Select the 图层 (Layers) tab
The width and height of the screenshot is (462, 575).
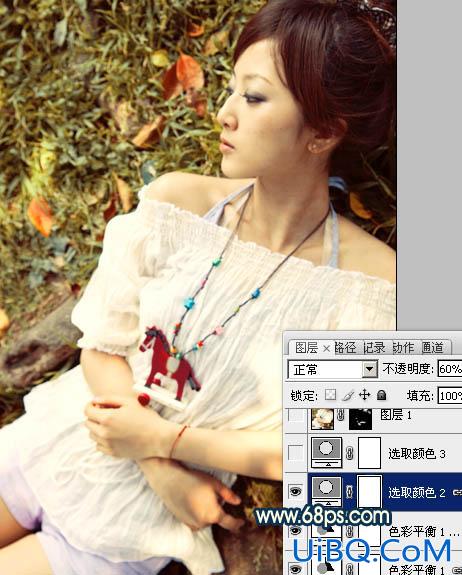(307, 347)
